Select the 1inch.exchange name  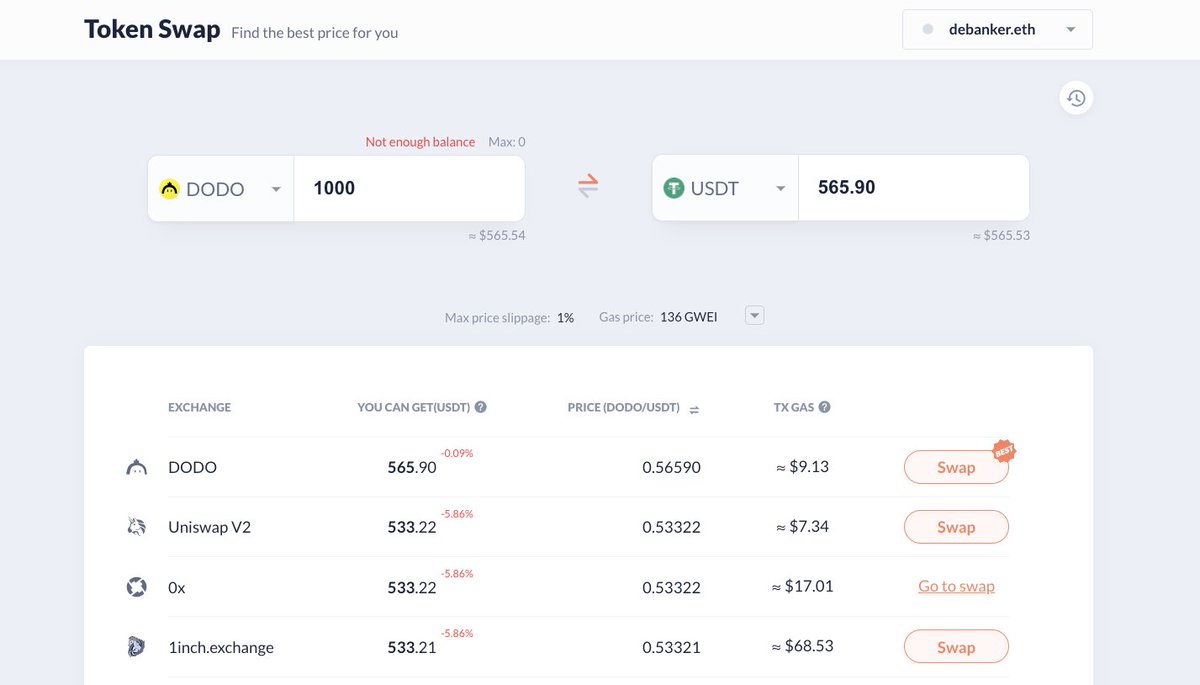pyautogui.click(x=221, y=647)
